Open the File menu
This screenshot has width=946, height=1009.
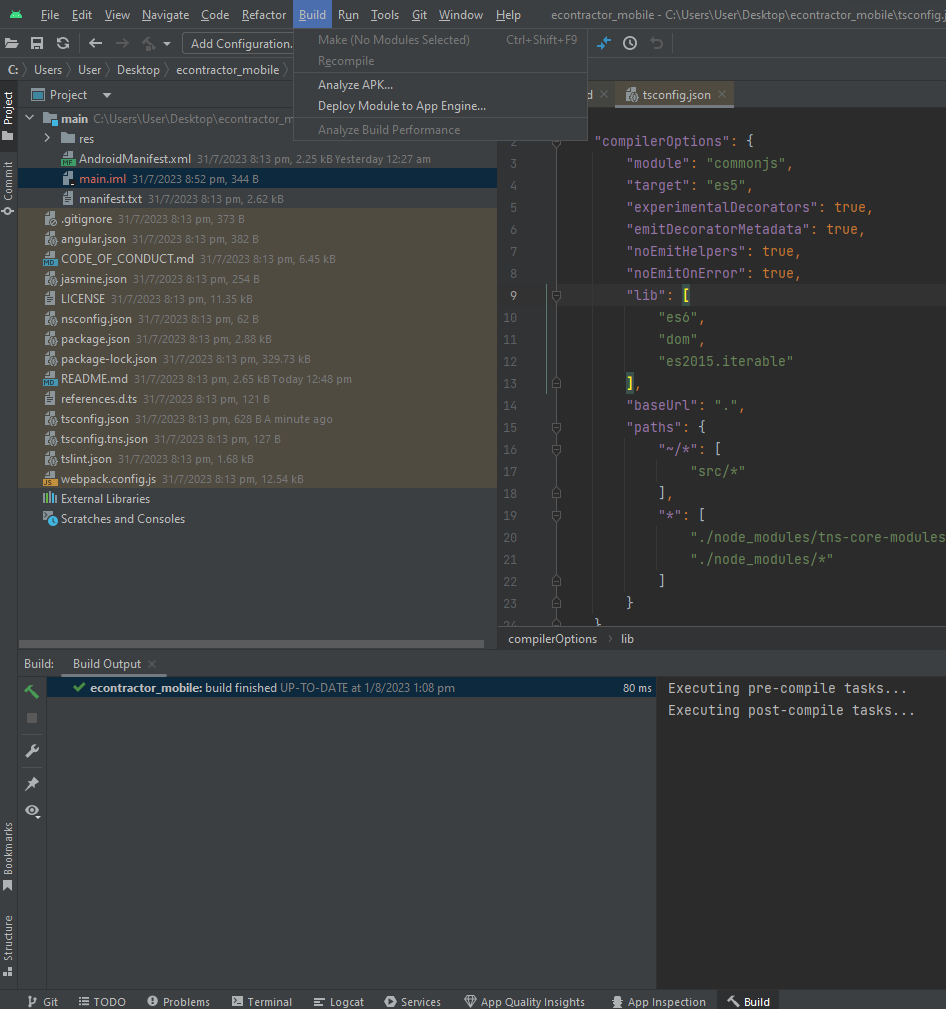click(50, 14)
